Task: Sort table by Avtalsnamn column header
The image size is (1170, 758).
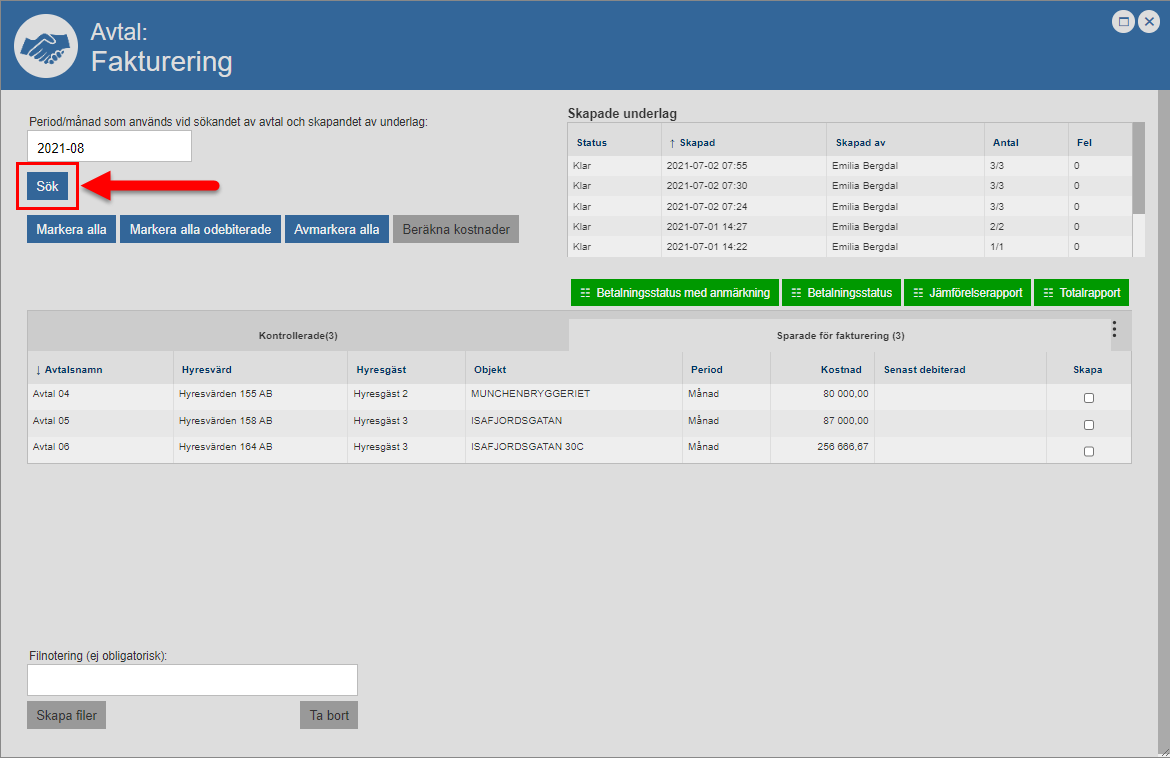Action: [x=73, y=370]
